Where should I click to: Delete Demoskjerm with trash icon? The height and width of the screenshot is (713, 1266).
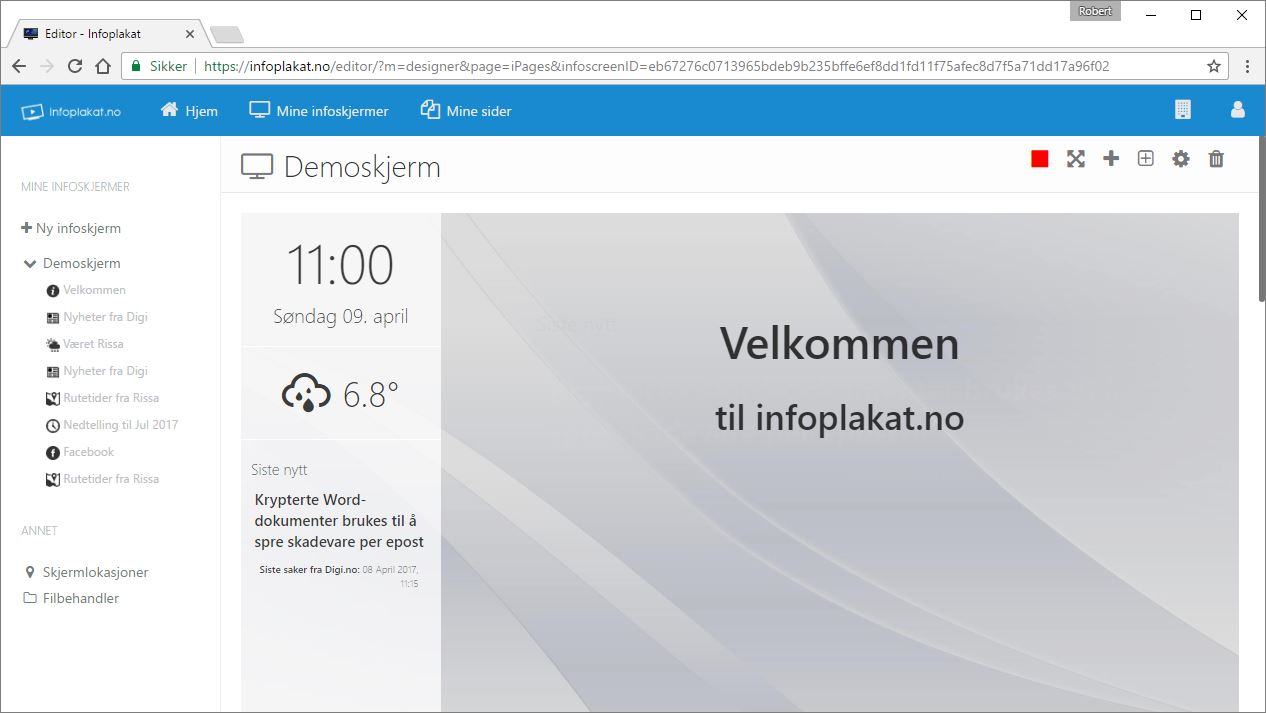coord(1216,159)
